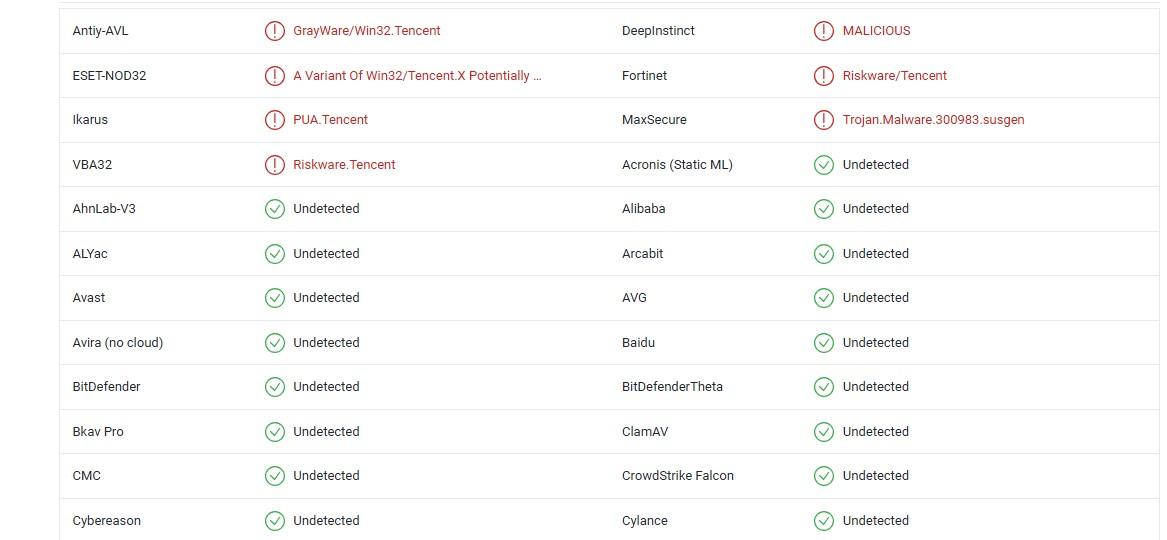Click the green check icon in Cylance row
Viewport: 1167px width, 540px height.
[x=823, y=520]
